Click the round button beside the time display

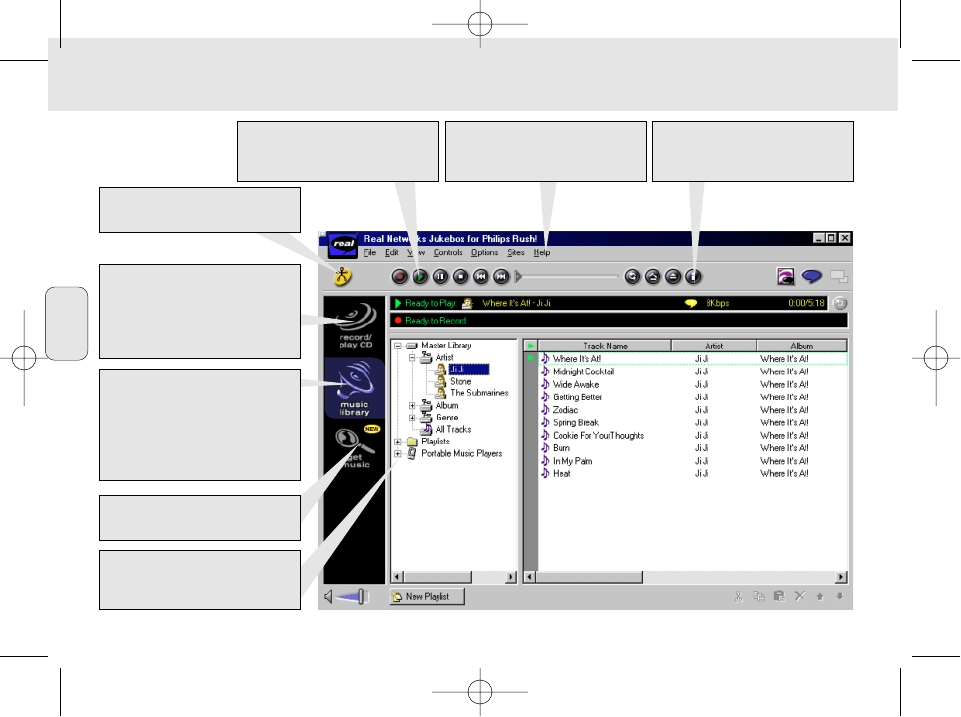click(840, 303)
